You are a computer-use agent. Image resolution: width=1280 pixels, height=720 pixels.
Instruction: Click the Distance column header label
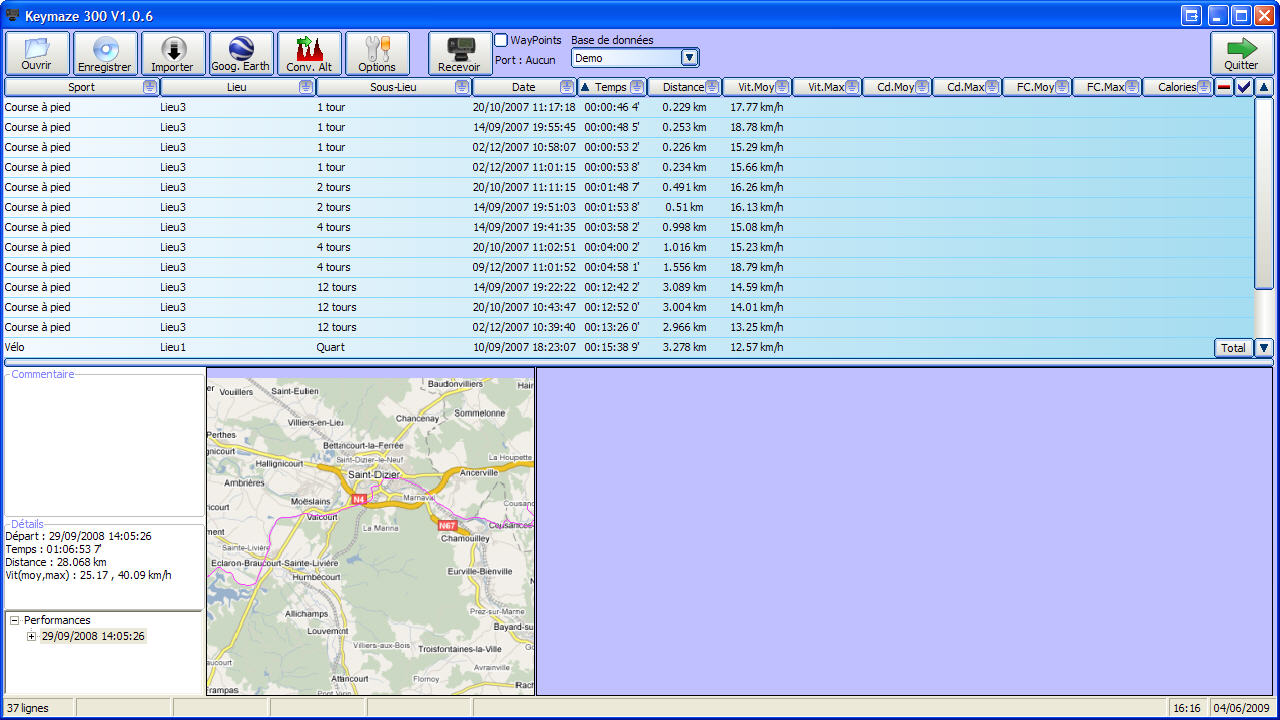click(x=683, y=87)
